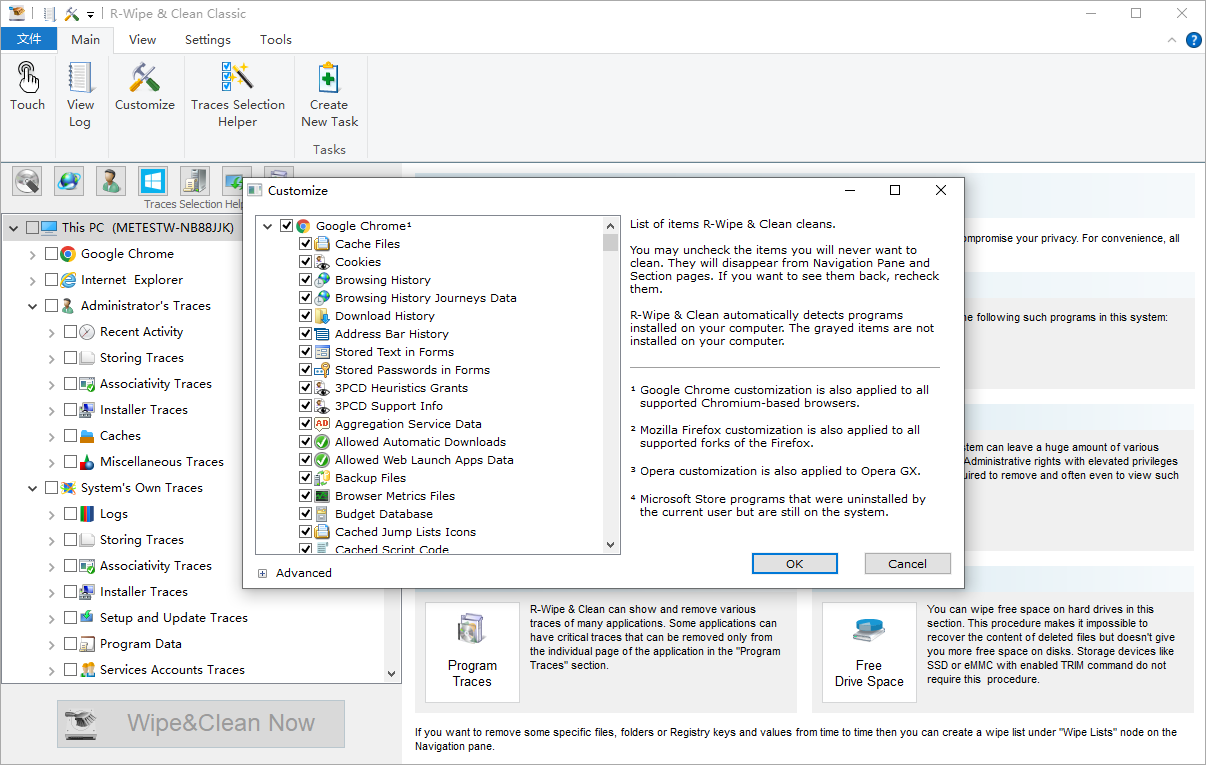Open Program Traces section tile
Screen dimensions: 1206x765
click(472, 651)
